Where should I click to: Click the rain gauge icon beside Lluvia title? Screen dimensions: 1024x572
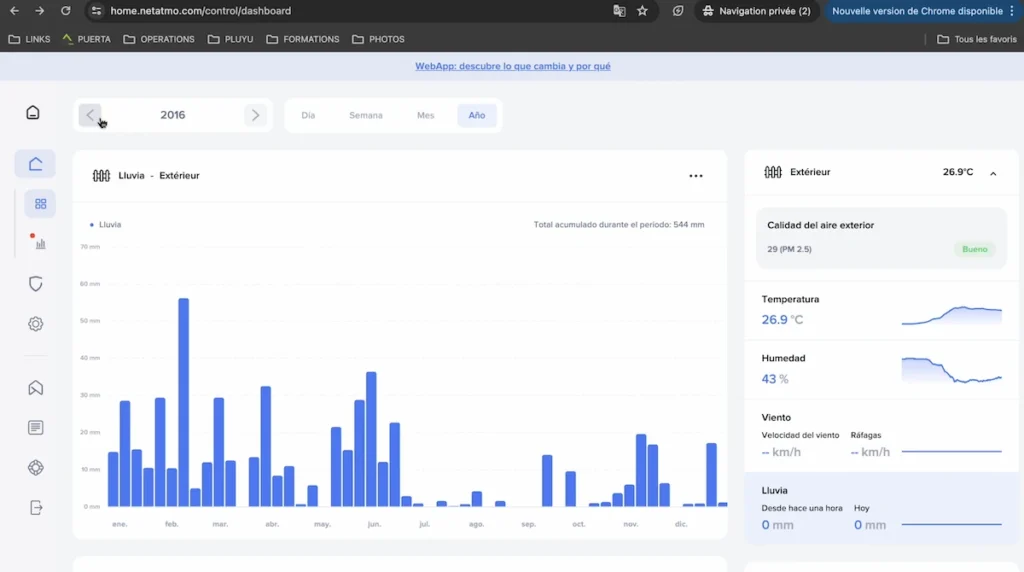(101, 176)
